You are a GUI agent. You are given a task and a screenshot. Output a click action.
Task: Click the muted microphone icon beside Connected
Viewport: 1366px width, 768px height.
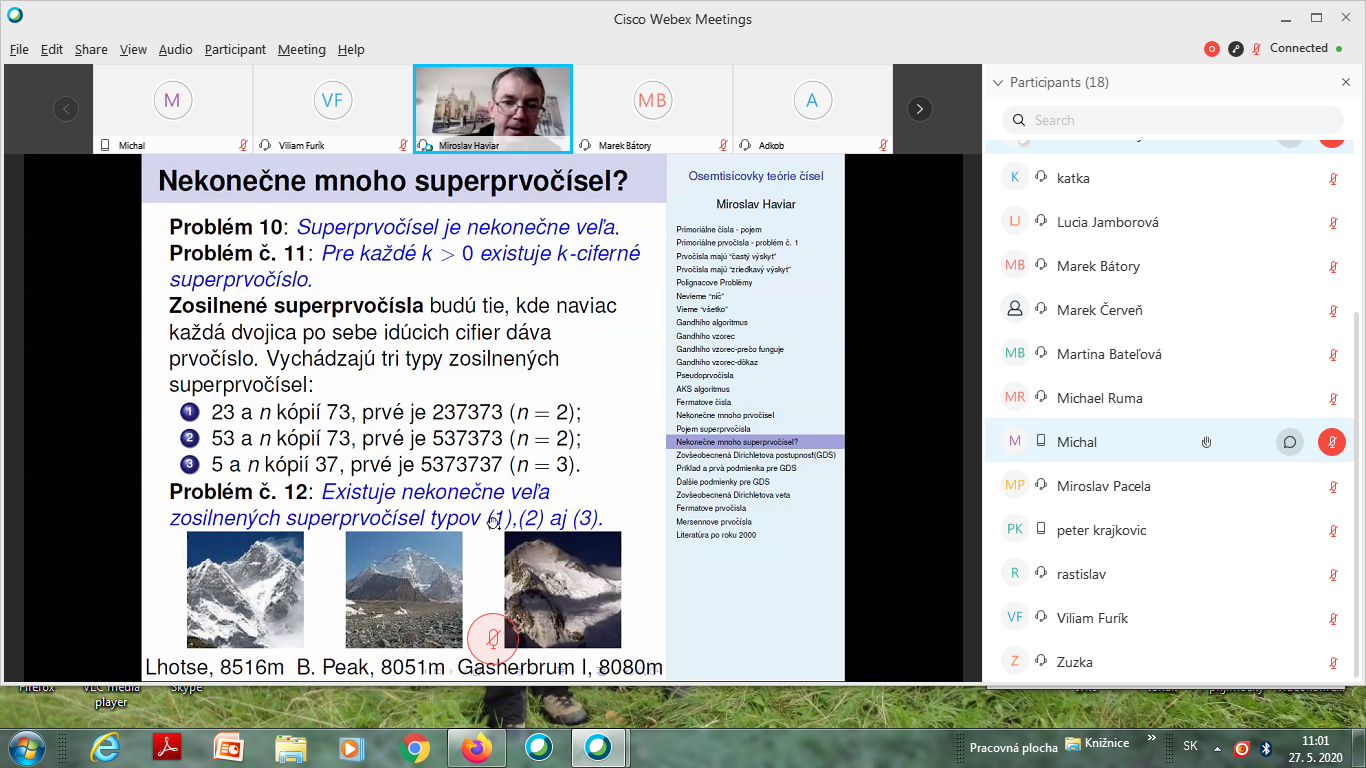pos(1256,48)
